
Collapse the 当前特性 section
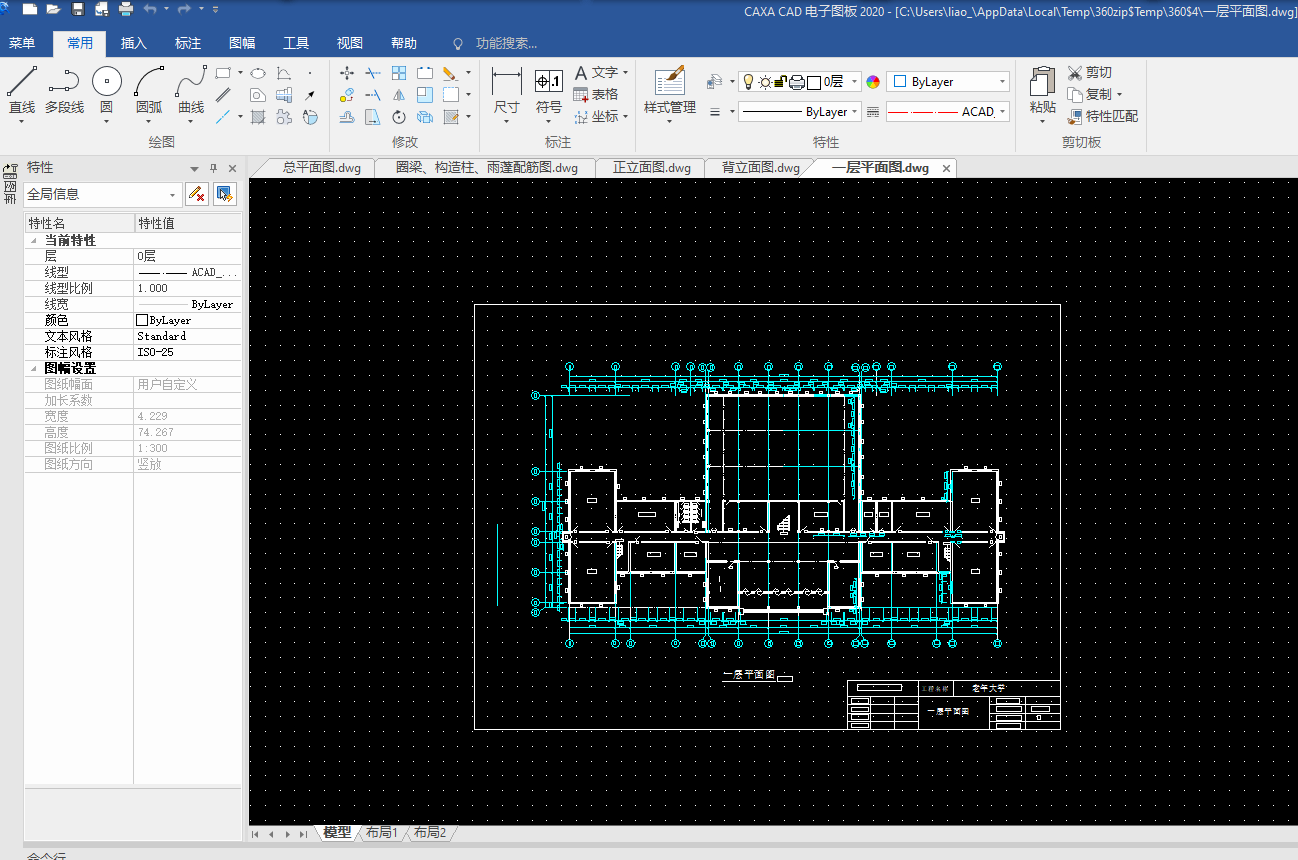coord(35,241)
